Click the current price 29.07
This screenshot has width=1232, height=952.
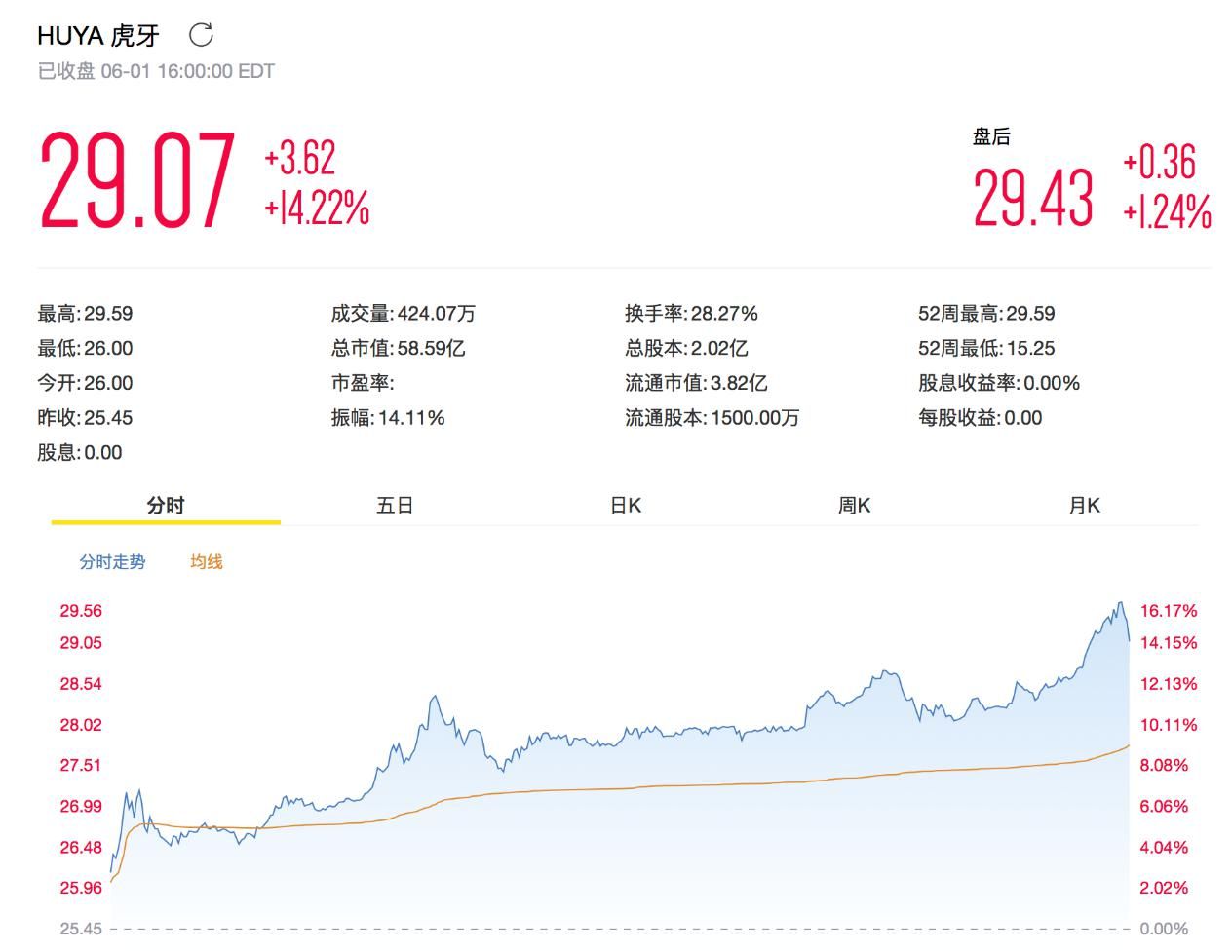tap(136, 182)
